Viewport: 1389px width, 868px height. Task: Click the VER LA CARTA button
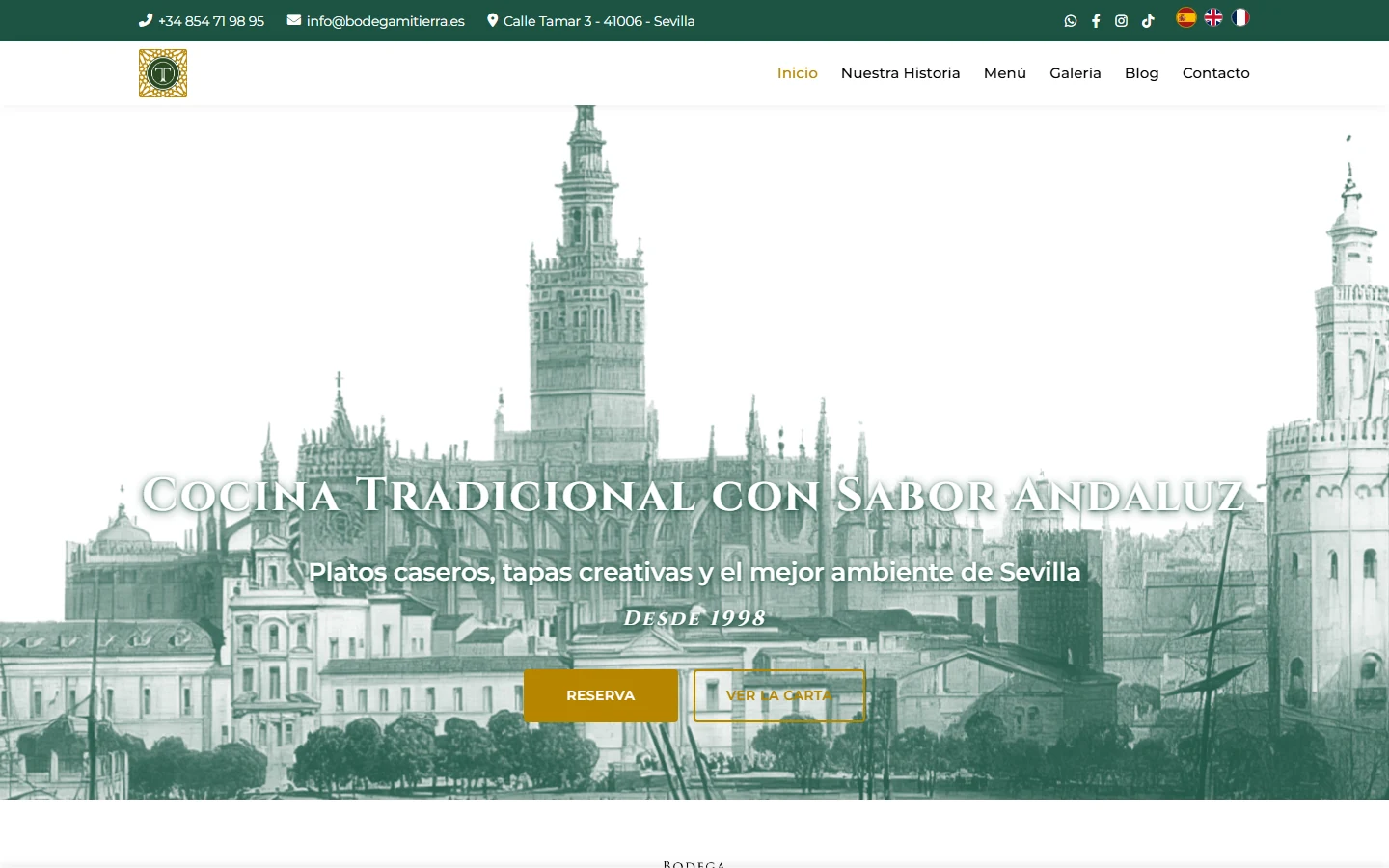[x=779, y=695]
